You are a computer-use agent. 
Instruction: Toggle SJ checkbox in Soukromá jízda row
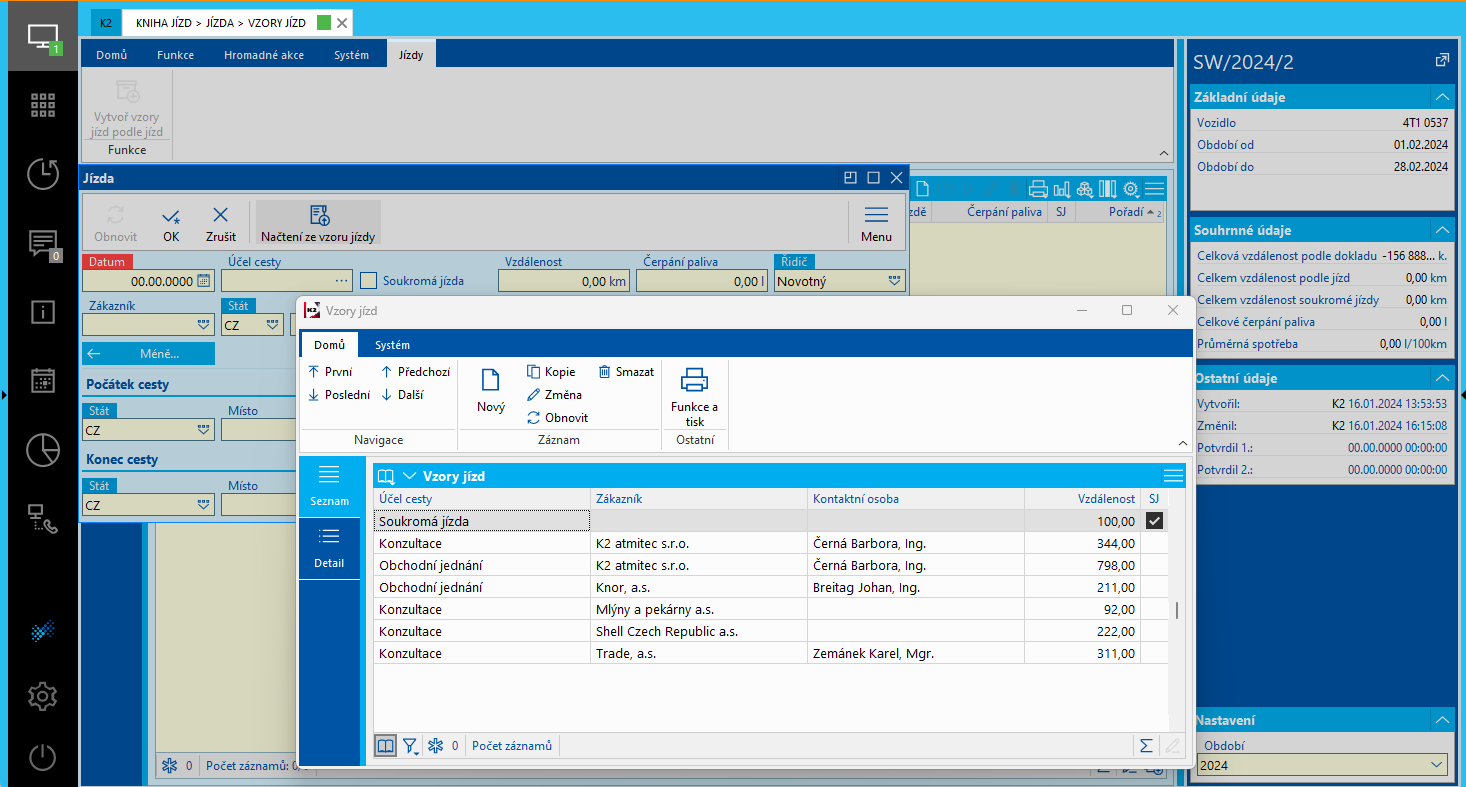tap(1154, 521)
